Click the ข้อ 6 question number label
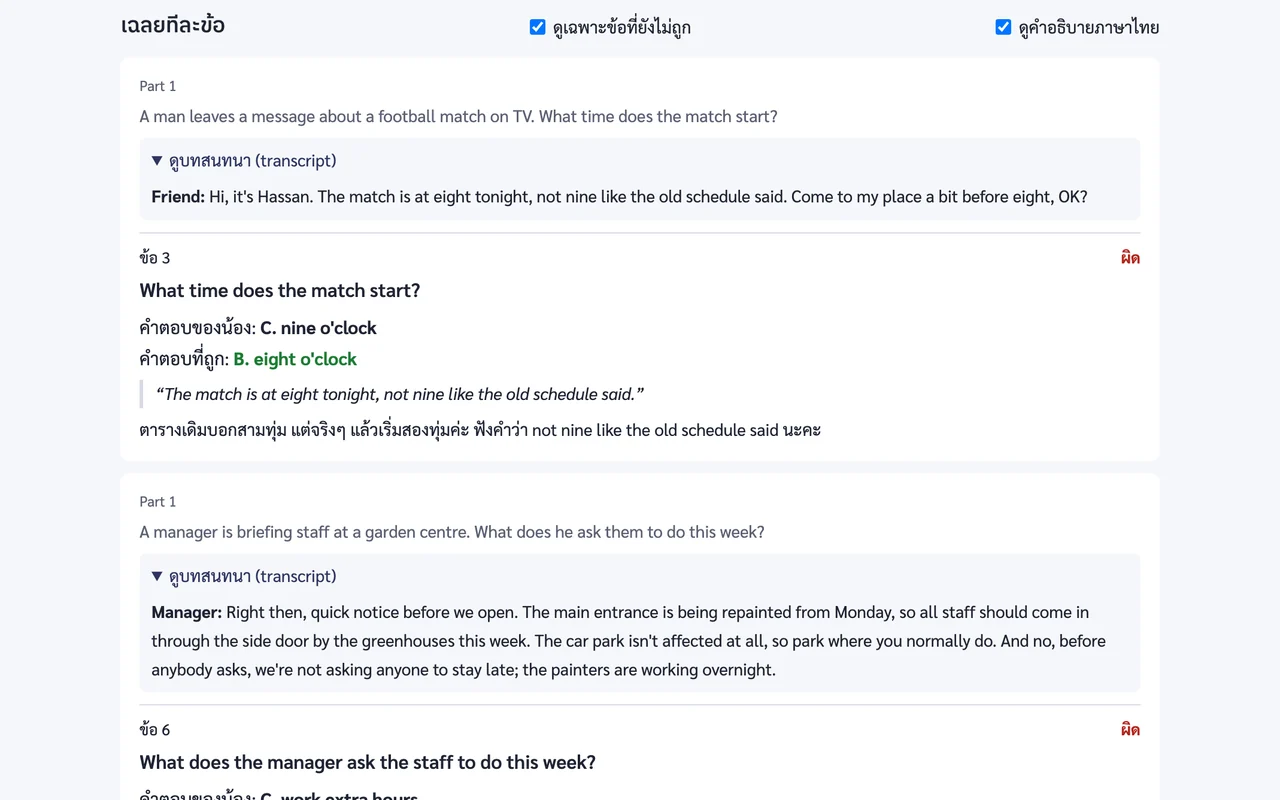The width and height of the screenshot is (1280, 800). [x=155, y=730]
